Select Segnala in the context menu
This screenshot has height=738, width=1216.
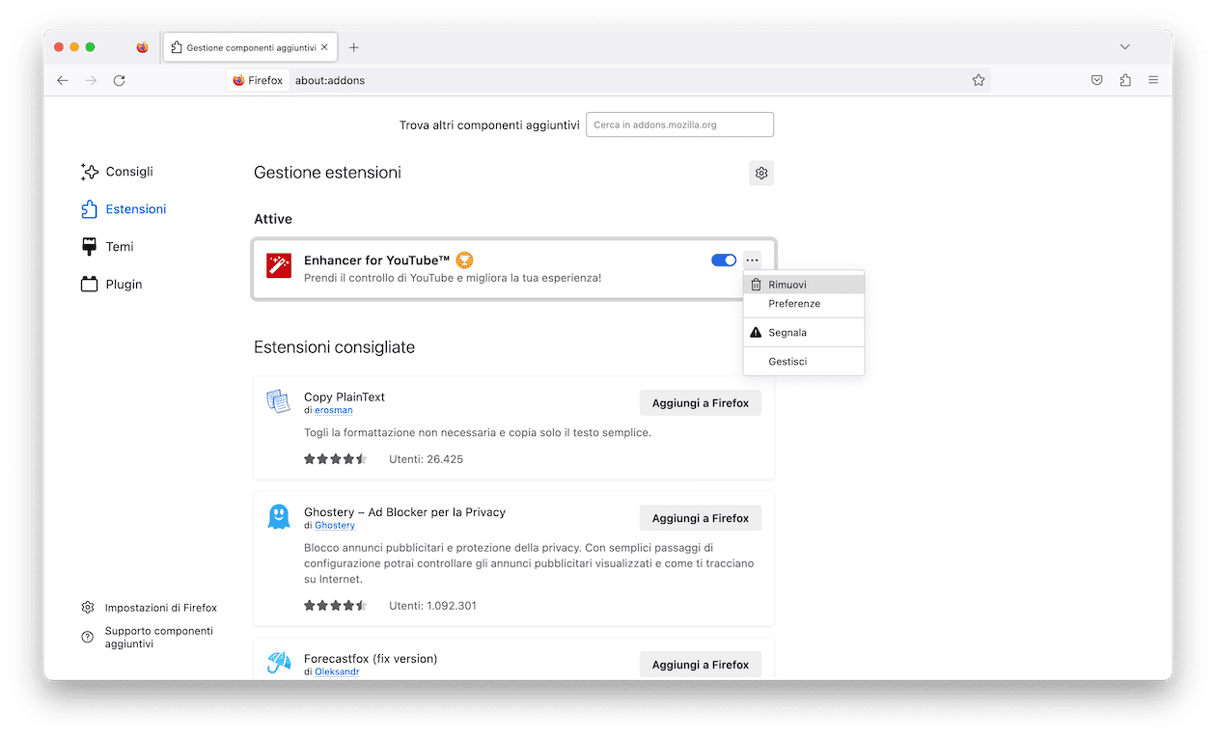click(804, 332)
